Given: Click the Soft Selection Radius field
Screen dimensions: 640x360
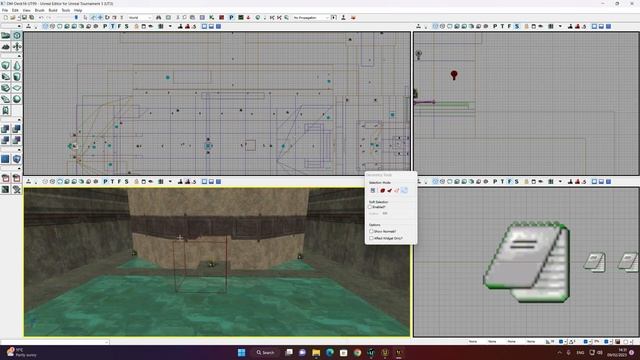Looking at the screenshot, I should pyautogui.click(x=385, y=213).
